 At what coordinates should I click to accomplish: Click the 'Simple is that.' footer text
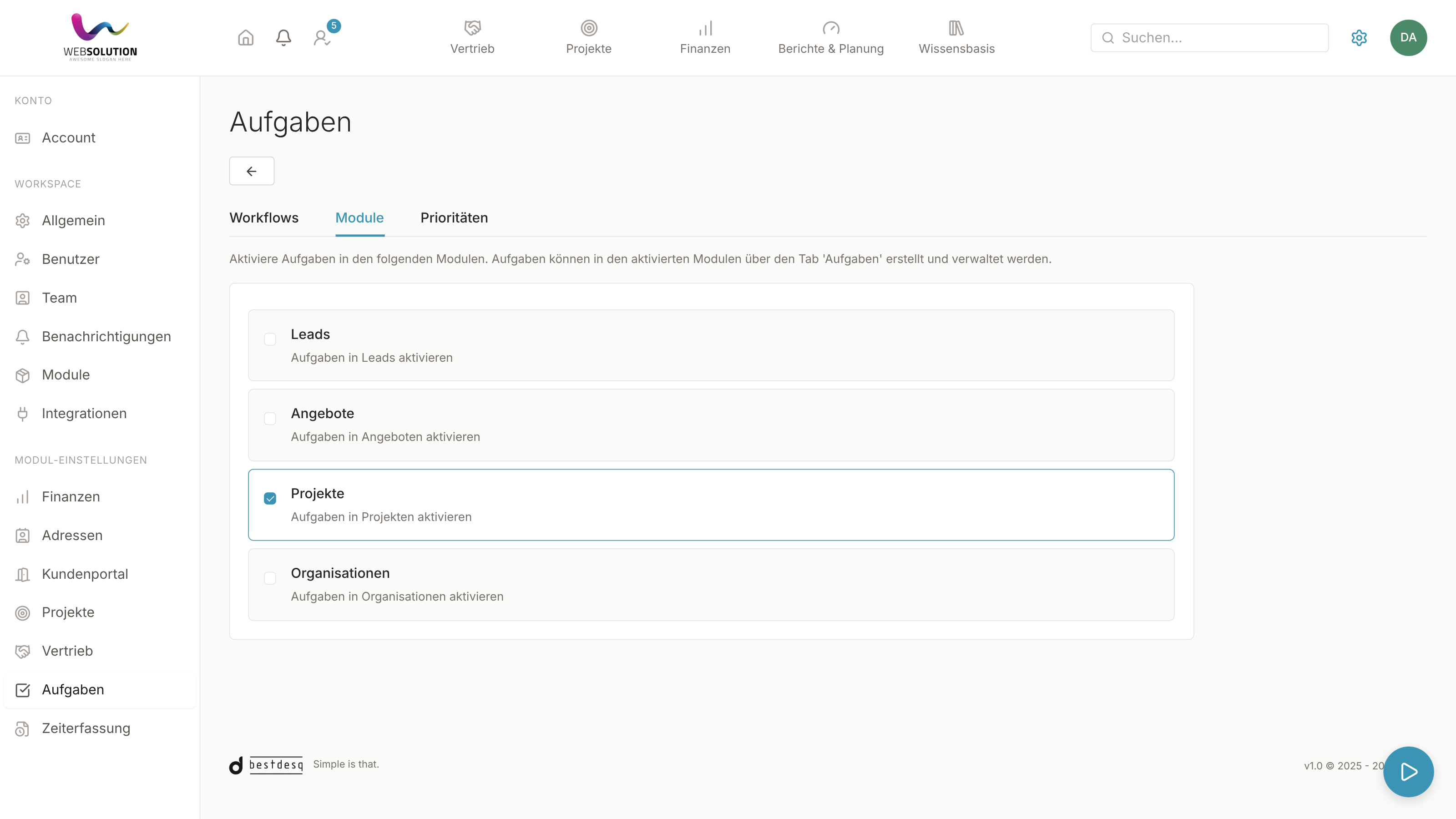pyautogui.click(x=346, y=764)
